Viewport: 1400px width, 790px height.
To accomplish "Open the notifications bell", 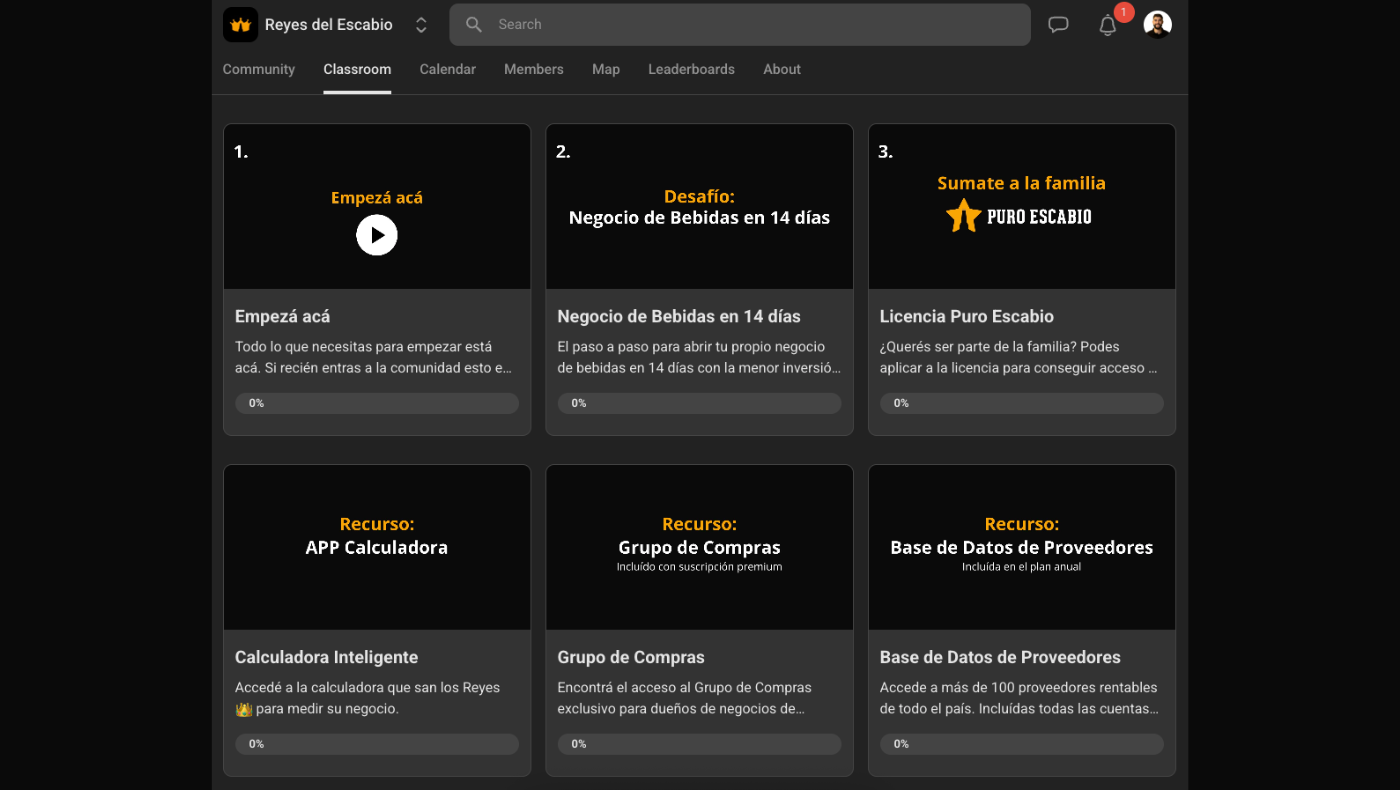I will pyautogui.click(x=1107, y=26).
